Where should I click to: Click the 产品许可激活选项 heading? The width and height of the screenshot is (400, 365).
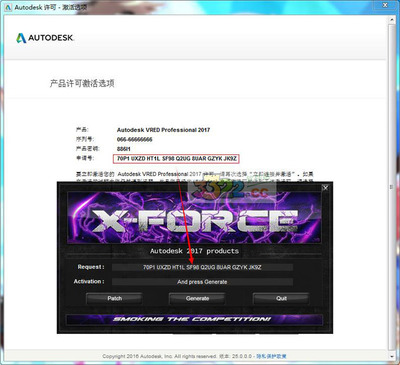[x=82, y=83]
